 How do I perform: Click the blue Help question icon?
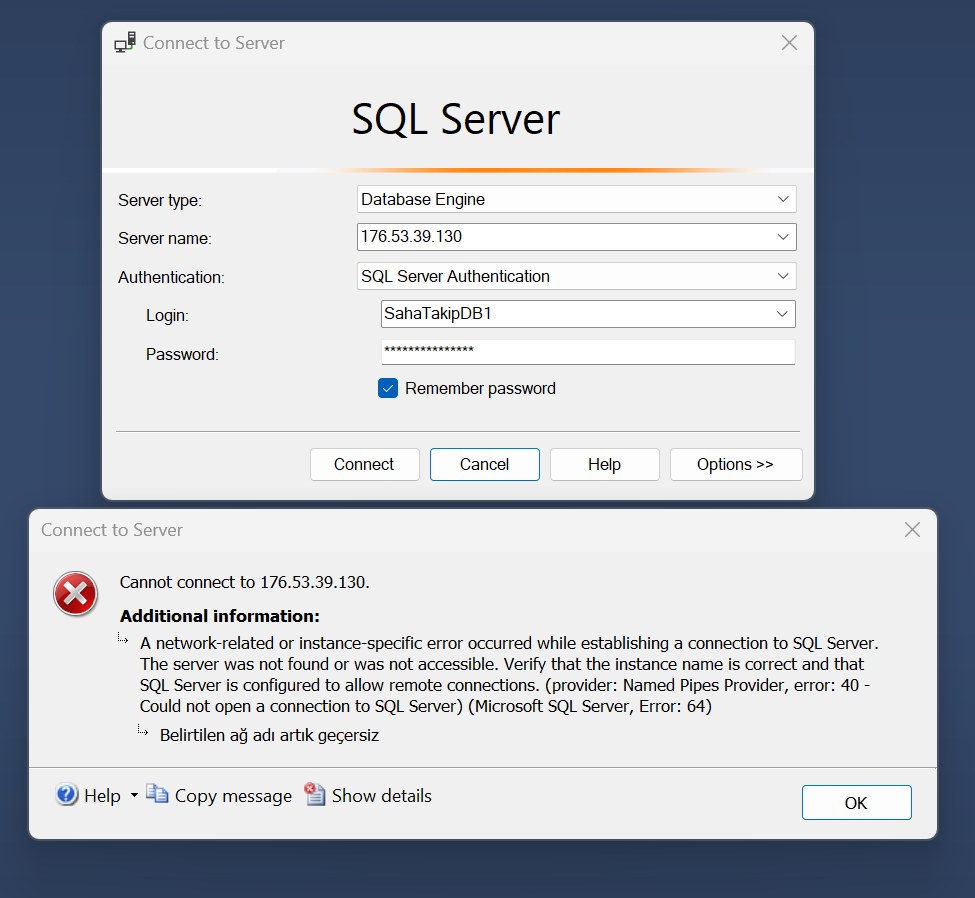pyautogui.click(x=67, y=795)
